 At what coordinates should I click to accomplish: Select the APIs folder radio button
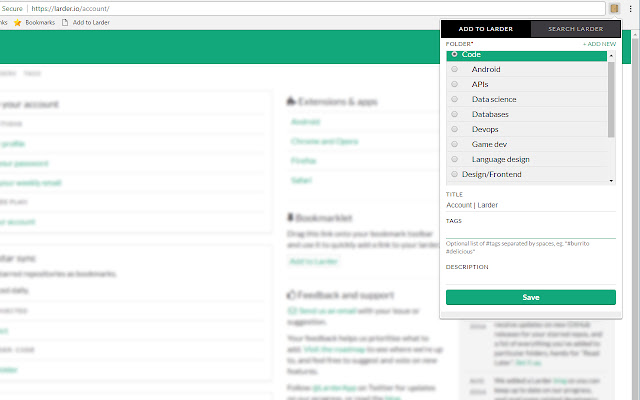coord(454,84)
